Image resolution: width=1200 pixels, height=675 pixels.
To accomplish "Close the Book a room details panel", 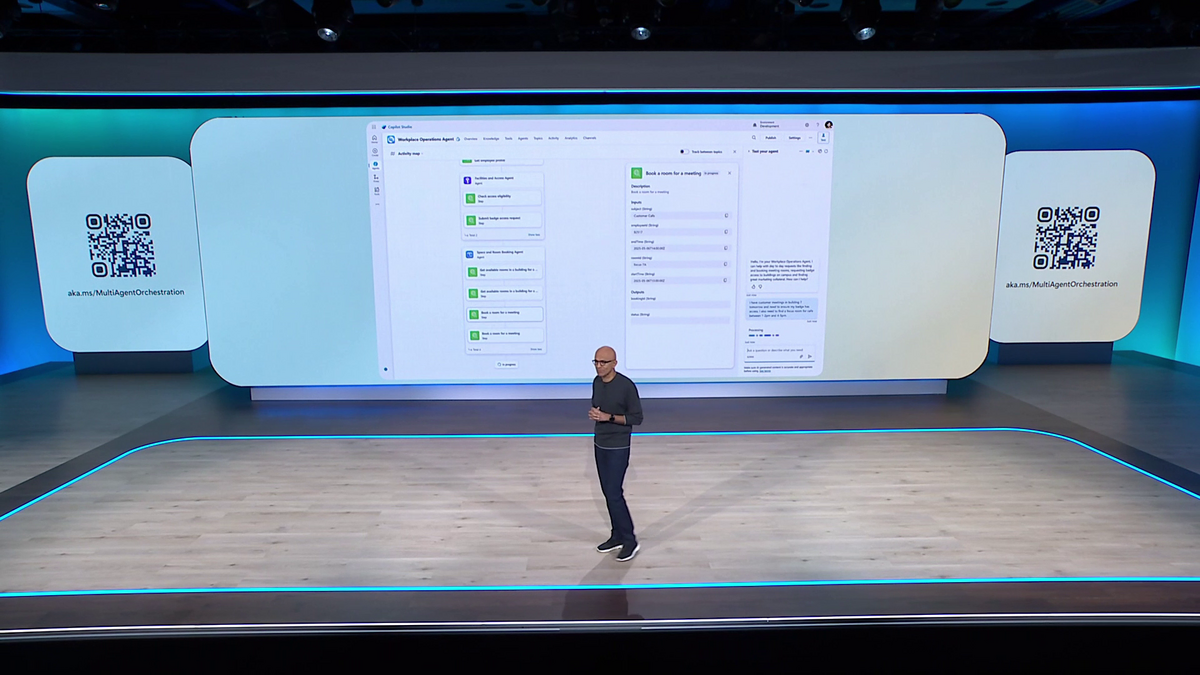I will (x=729, y=173).
